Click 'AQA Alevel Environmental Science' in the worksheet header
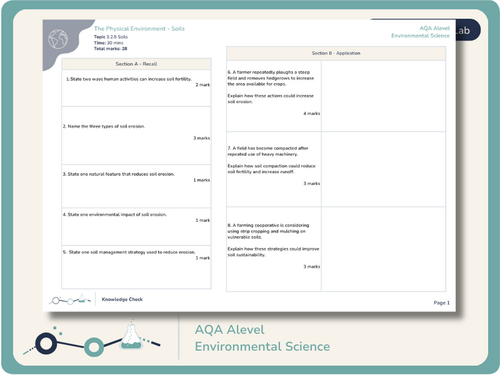 click(x=421, y=32)
